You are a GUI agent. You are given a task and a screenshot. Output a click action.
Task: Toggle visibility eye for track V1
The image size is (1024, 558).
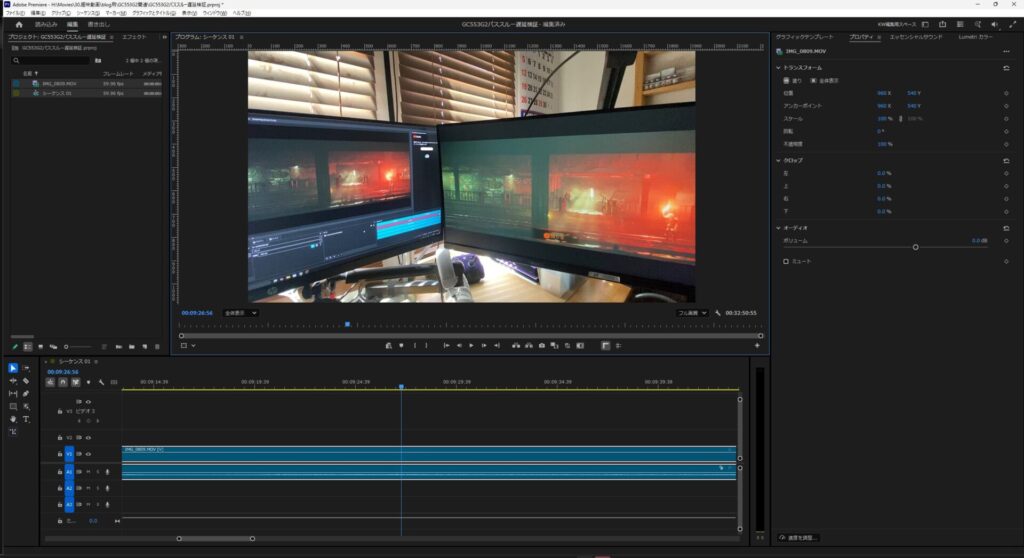coord(88,454)
